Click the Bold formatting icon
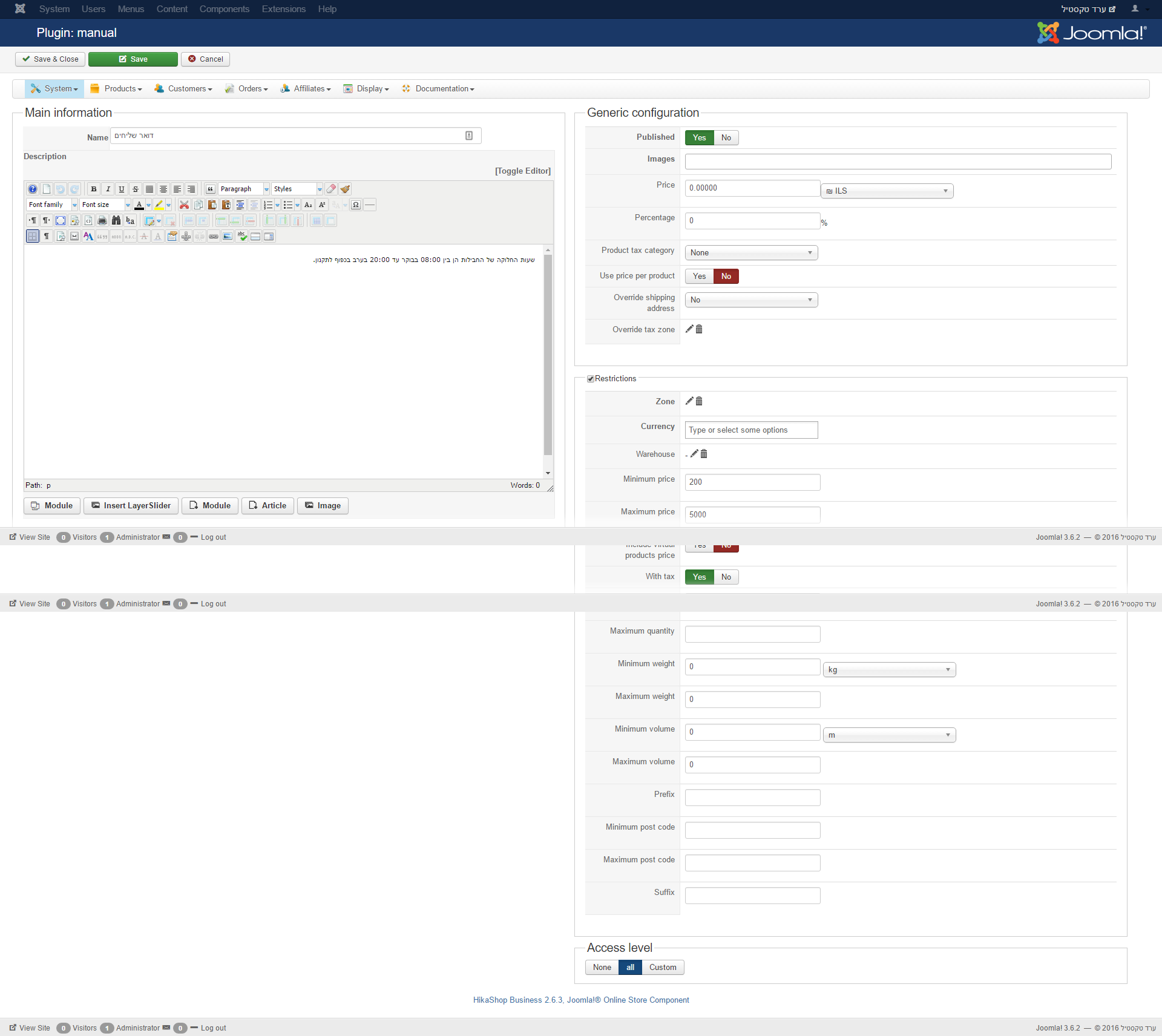 point(94,189)
